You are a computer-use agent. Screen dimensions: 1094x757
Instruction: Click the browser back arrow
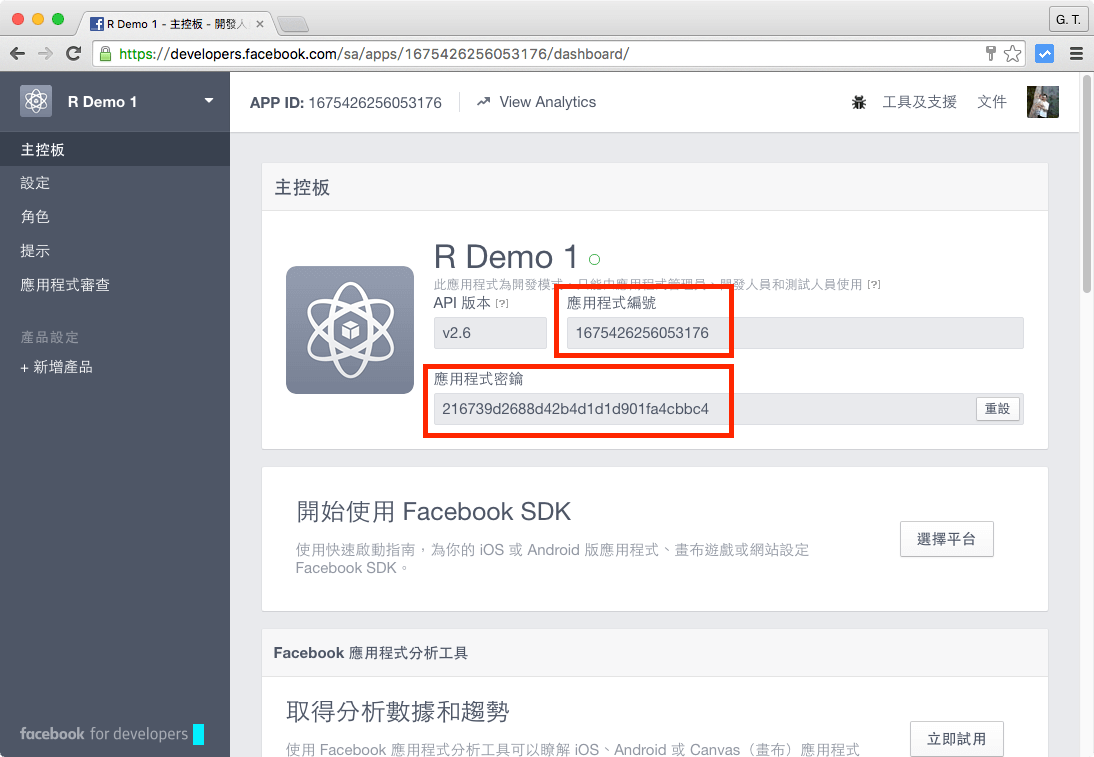18,54
